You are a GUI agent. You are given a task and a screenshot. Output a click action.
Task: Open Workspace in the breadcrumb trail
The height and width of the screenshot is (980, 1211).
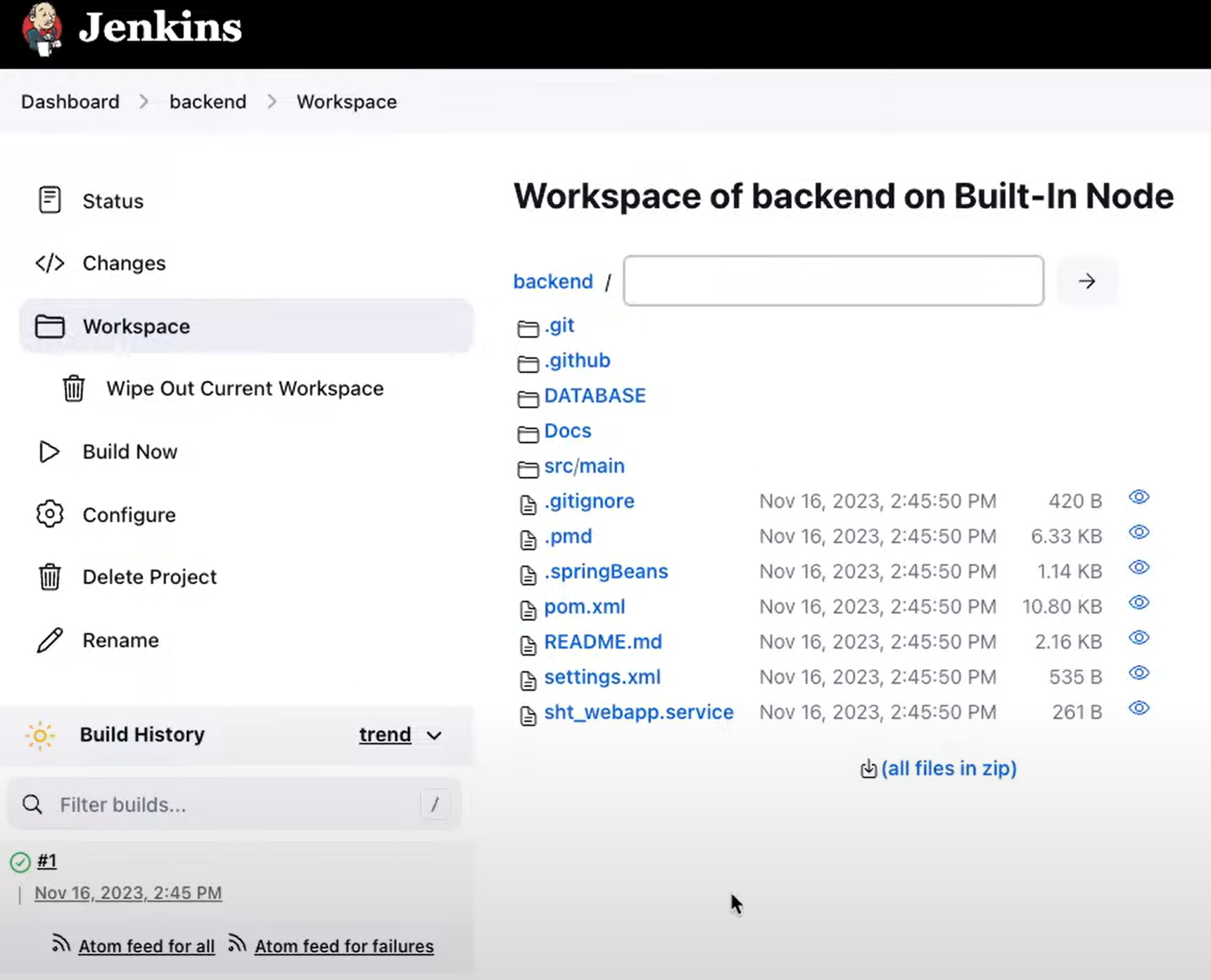pos(347,101)
